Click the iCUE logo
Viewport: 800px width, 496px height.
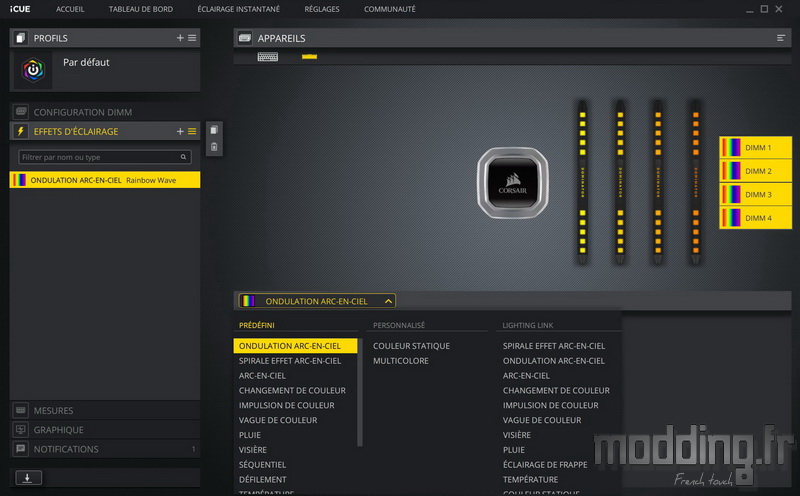[20, 9]
